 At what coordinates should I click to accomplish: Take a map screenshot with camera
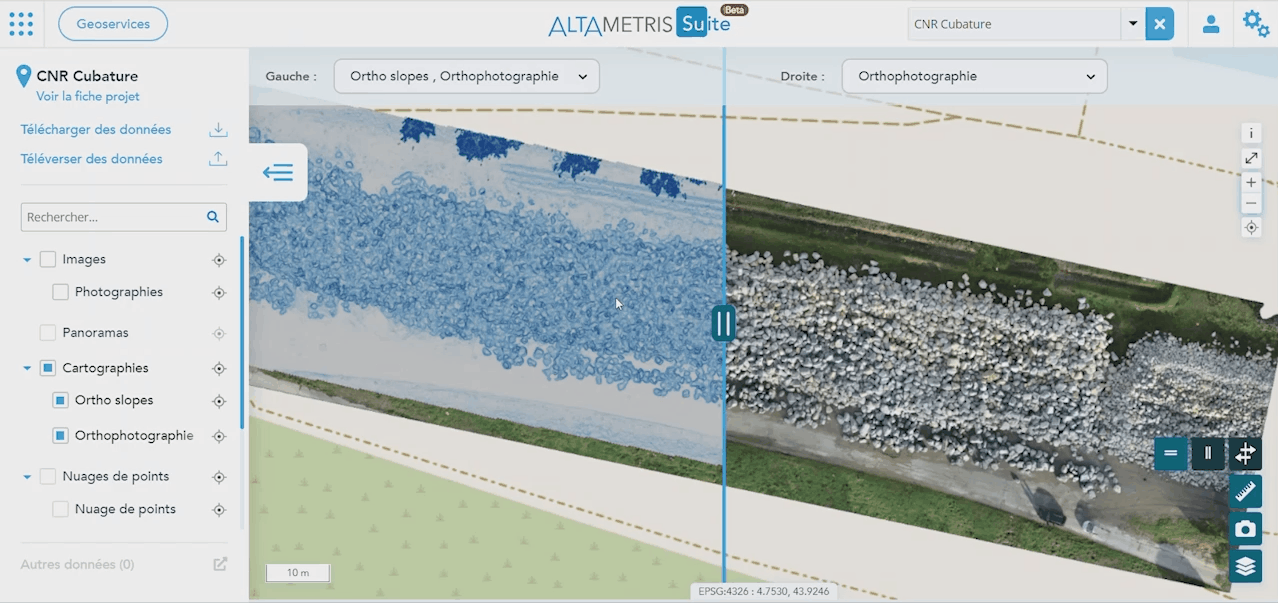point(1245,529)
